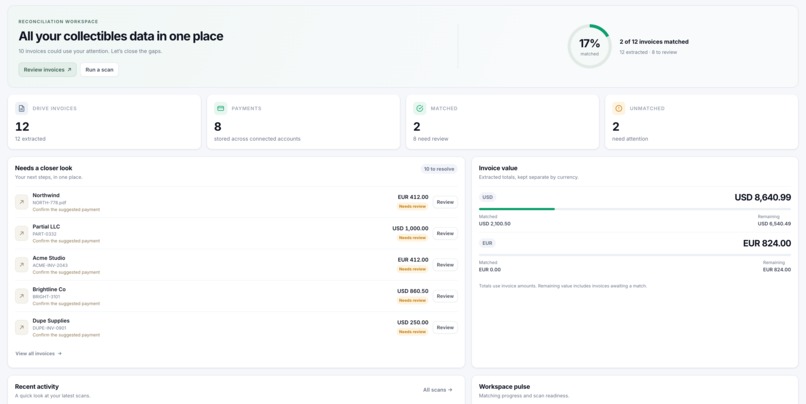Click the 'BRIGHT-3101' invoice number
Image resolution: width=806 pixels, height=404 pixels.
(x=46, y=297)
